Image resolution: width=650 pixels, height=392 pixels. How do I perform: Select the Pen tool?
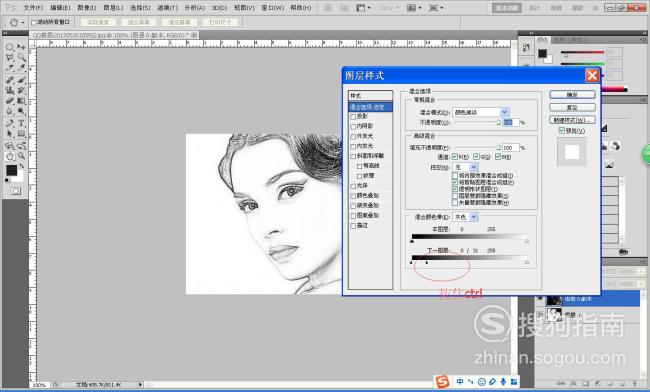pyautogui.click(x=10, y=123)
